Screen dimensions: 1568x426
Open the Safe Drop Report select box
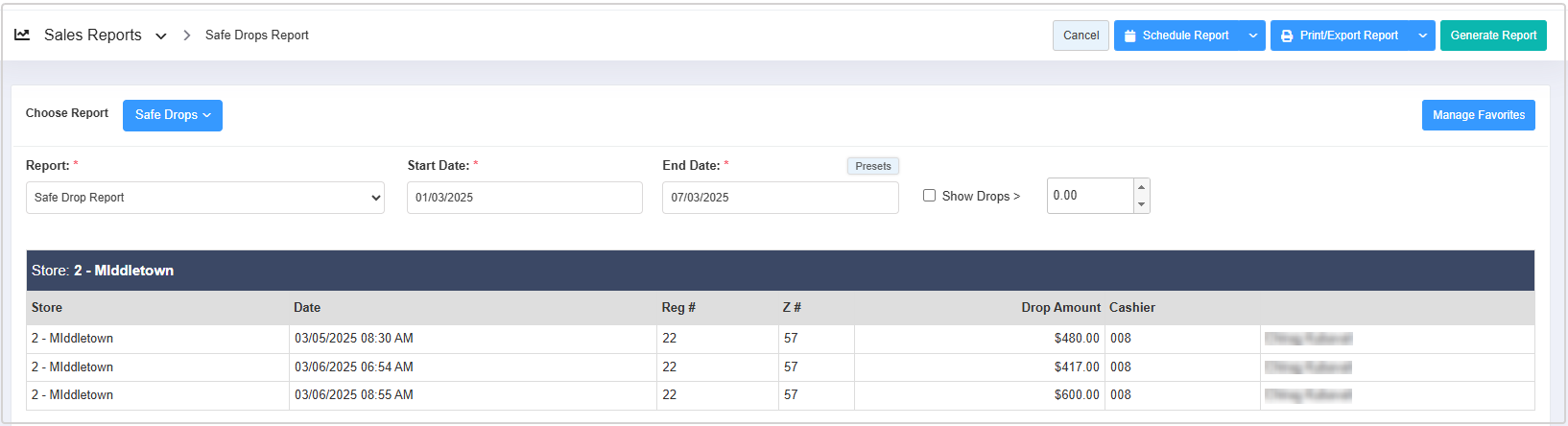(204, 198)
